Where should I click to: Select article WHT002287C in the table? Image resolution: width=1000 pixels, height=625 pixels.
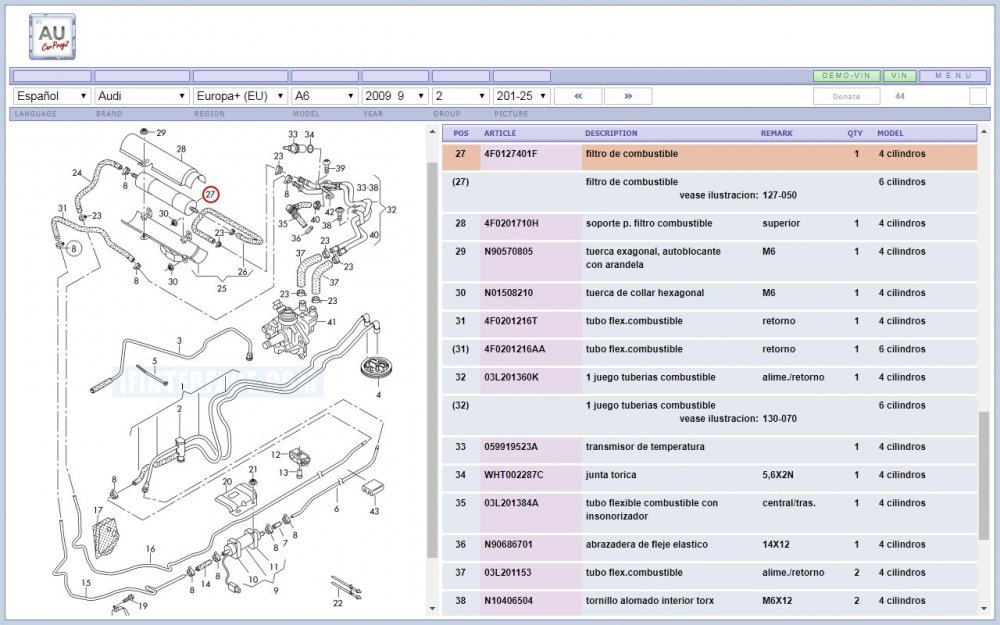pyautogui.click(x=513, y=474)
